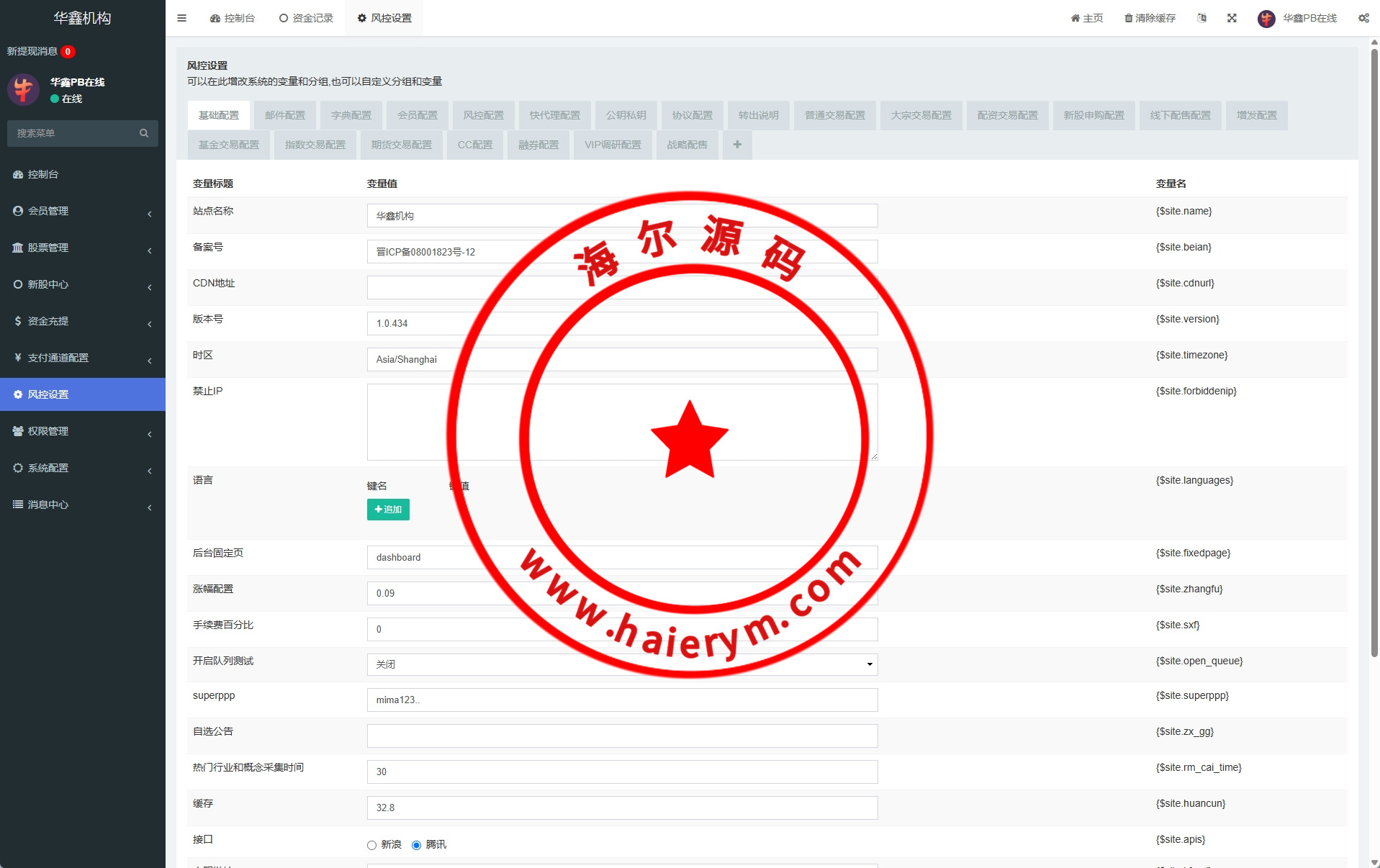Expand the 会员管理 sidebar menu

(x=82, y=211)
